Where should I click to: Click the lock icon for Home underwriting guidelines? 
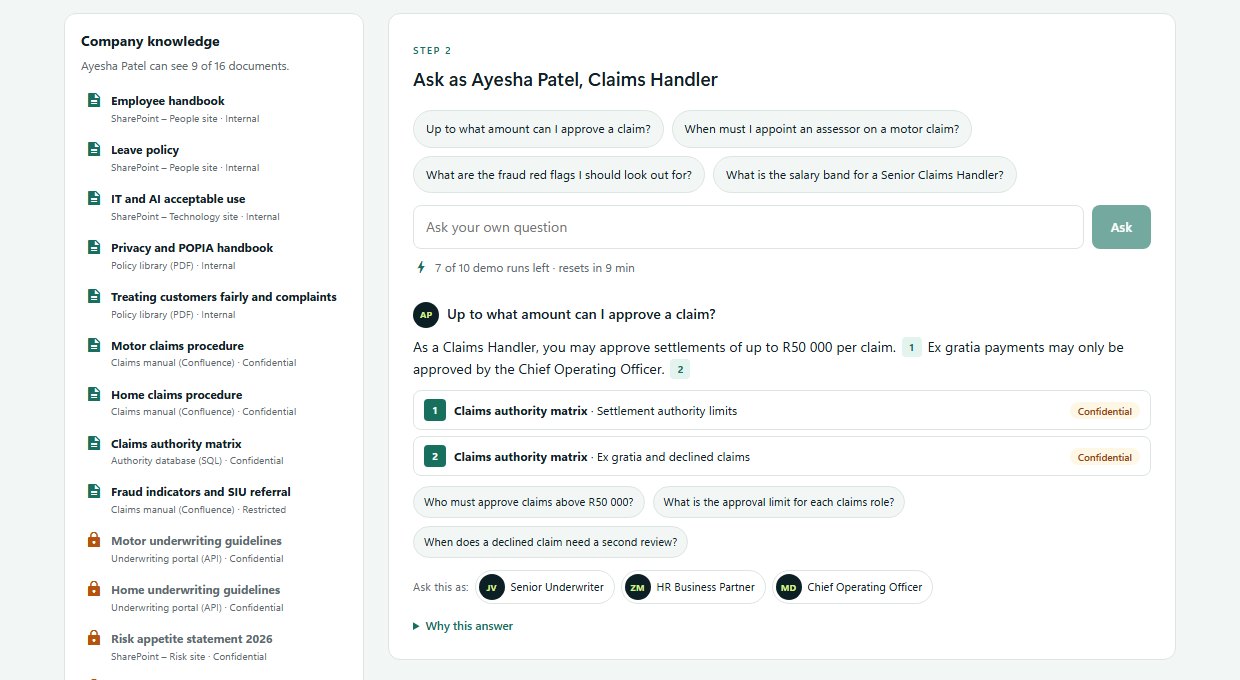click(x=94, y=589)
